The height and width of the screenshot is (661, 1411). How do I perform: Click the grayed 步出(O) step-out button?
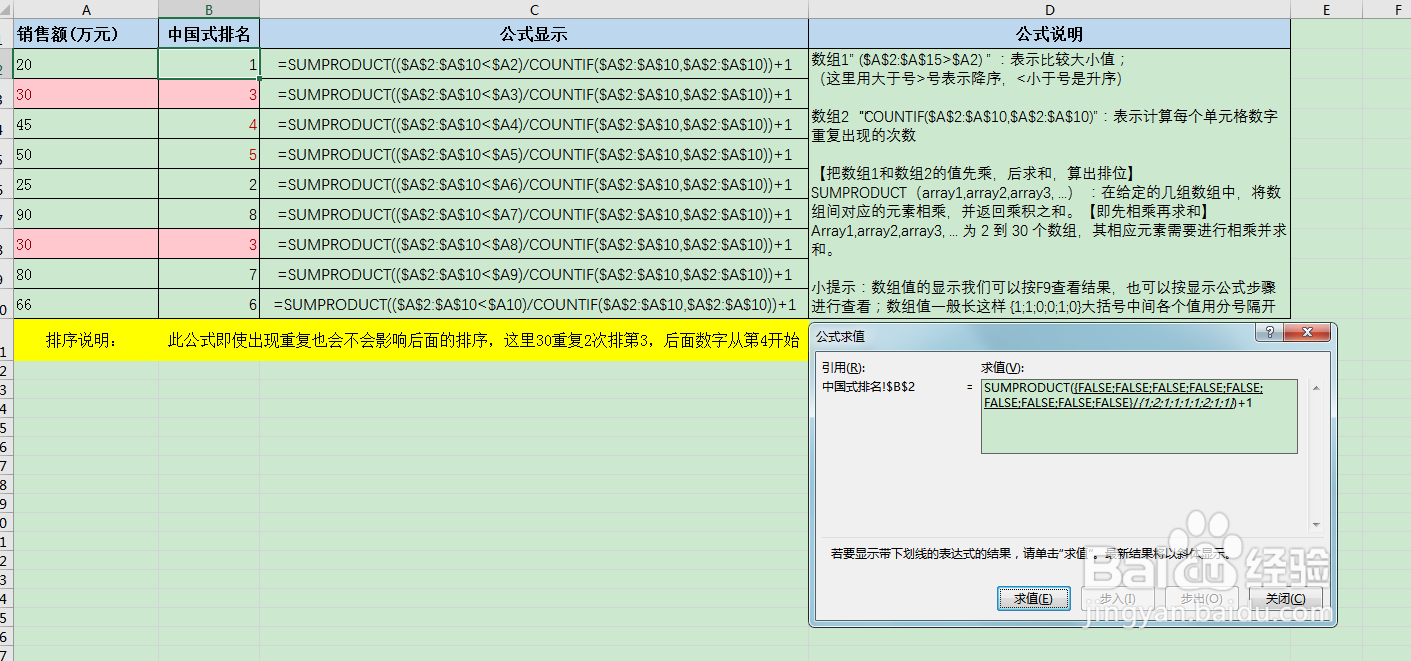(x=1201, y=598)
